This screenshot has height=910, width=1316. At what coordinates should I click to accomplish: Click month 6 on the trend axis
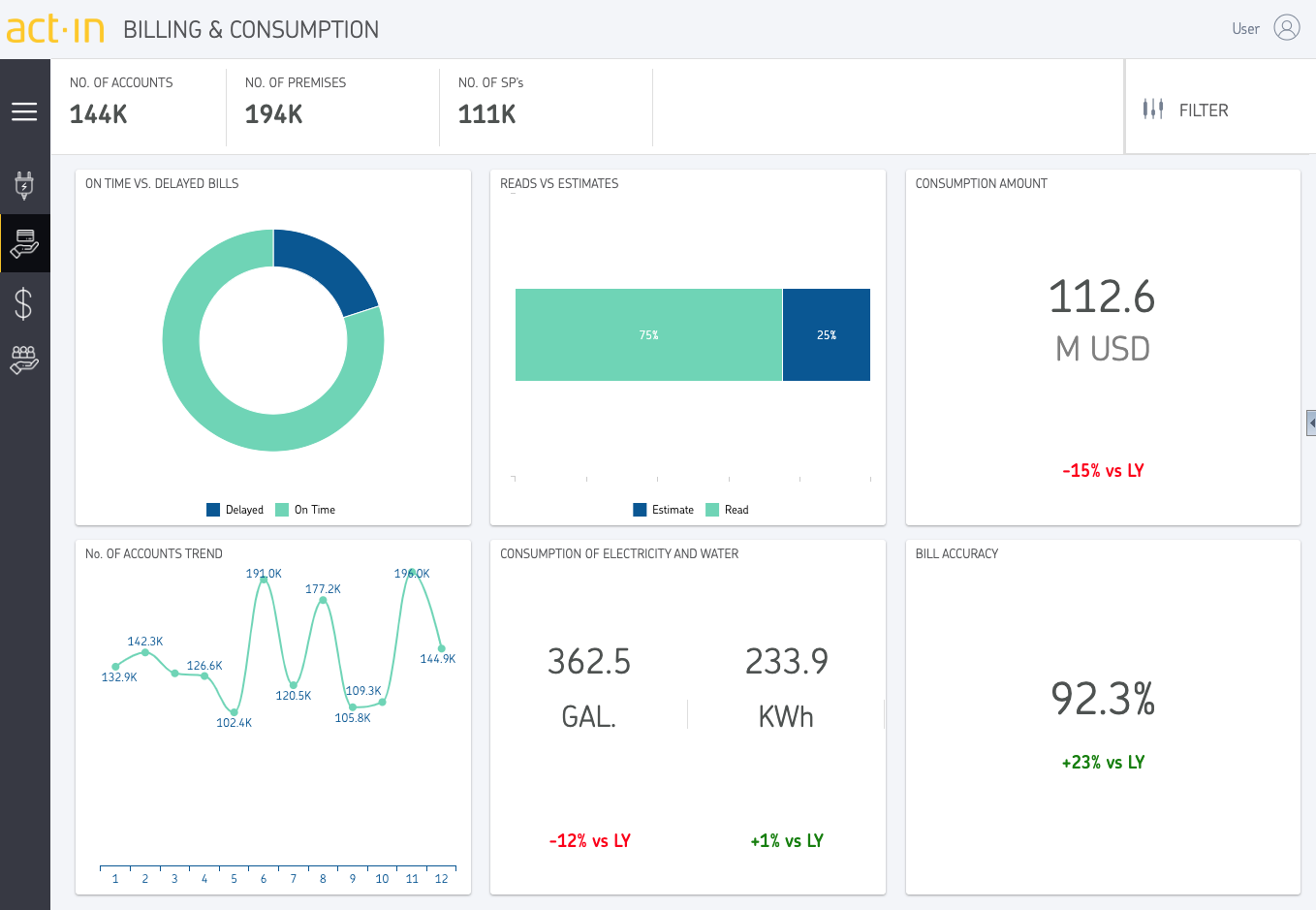pyautogui.click(x=264, y=879)
